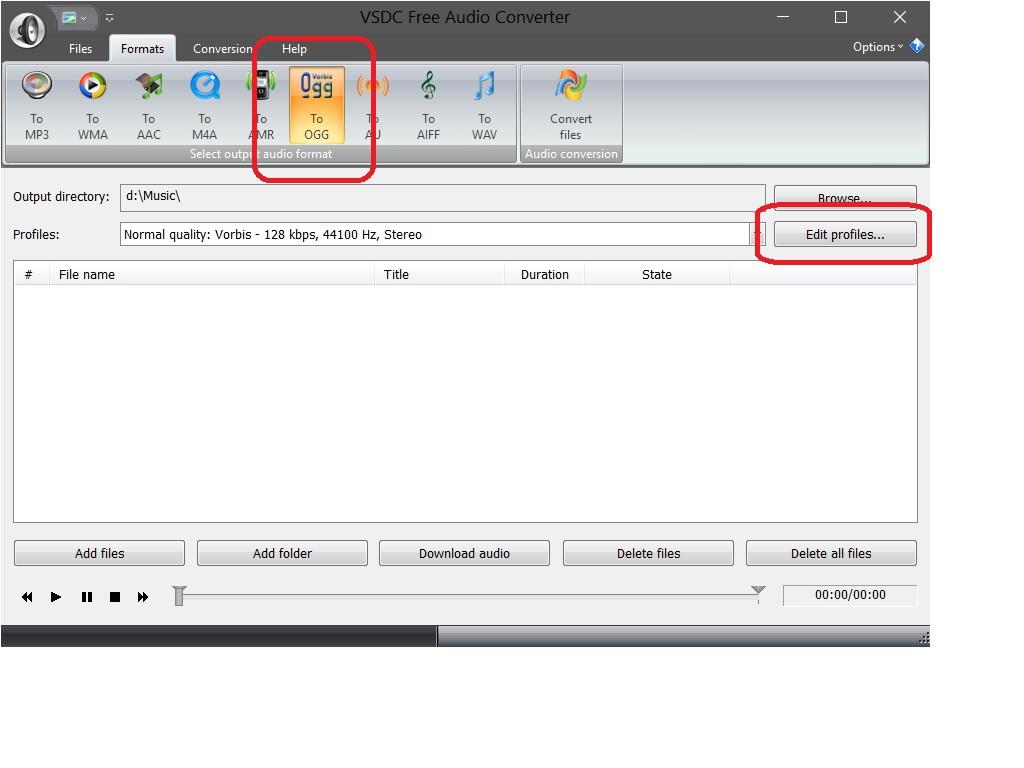Click the Edit profiles... button

[x=845, y=234]
